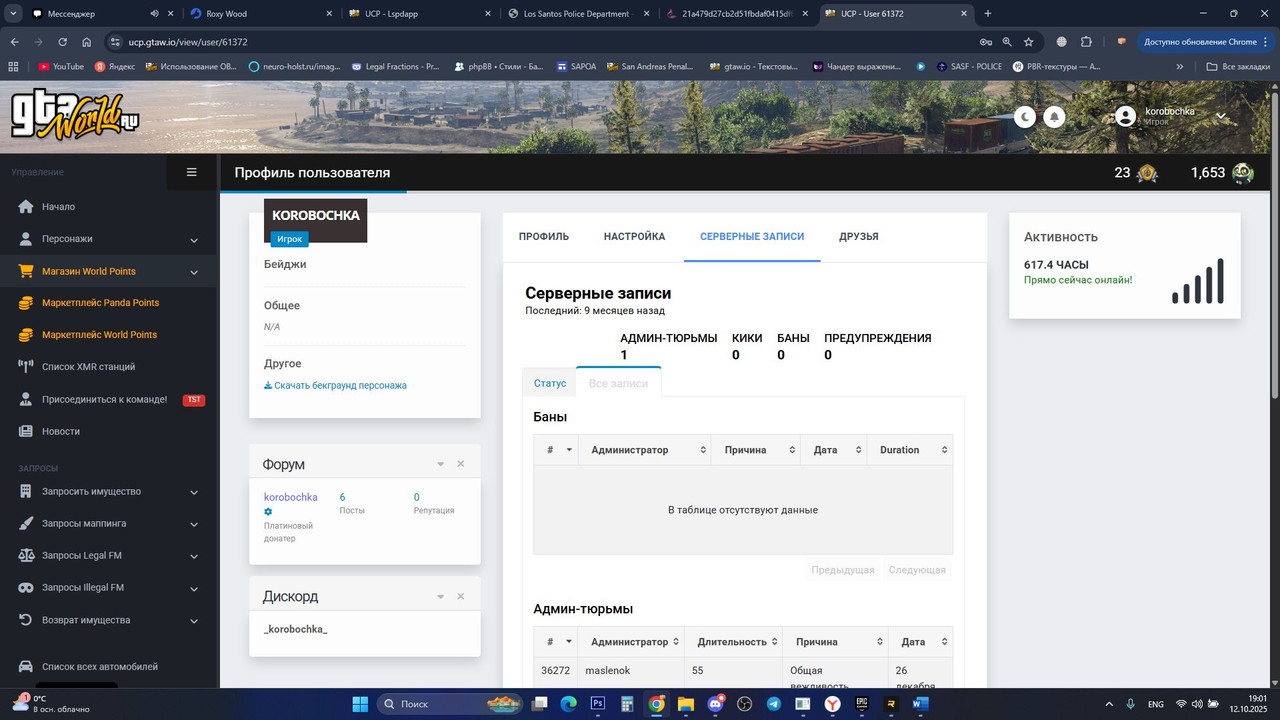The width and height of the screenshot is (1280, 720).
Task: Click address bar URL field
Action: (540, 42)
